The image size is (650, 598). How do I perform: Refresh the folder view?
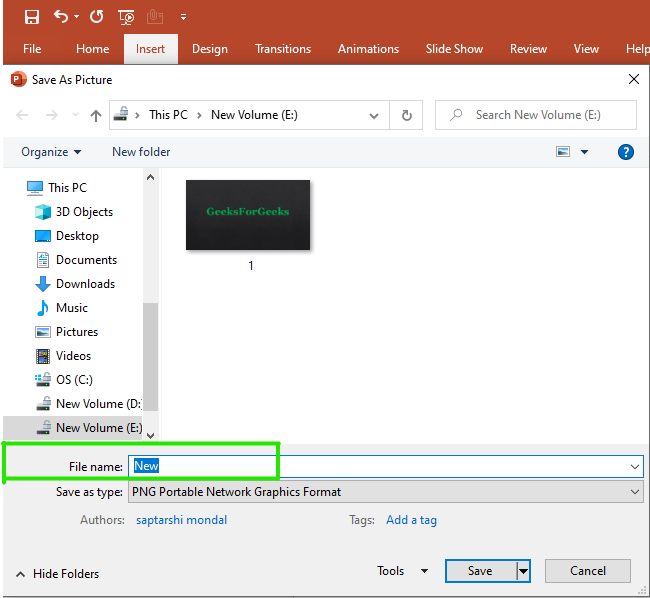[407, 115]
